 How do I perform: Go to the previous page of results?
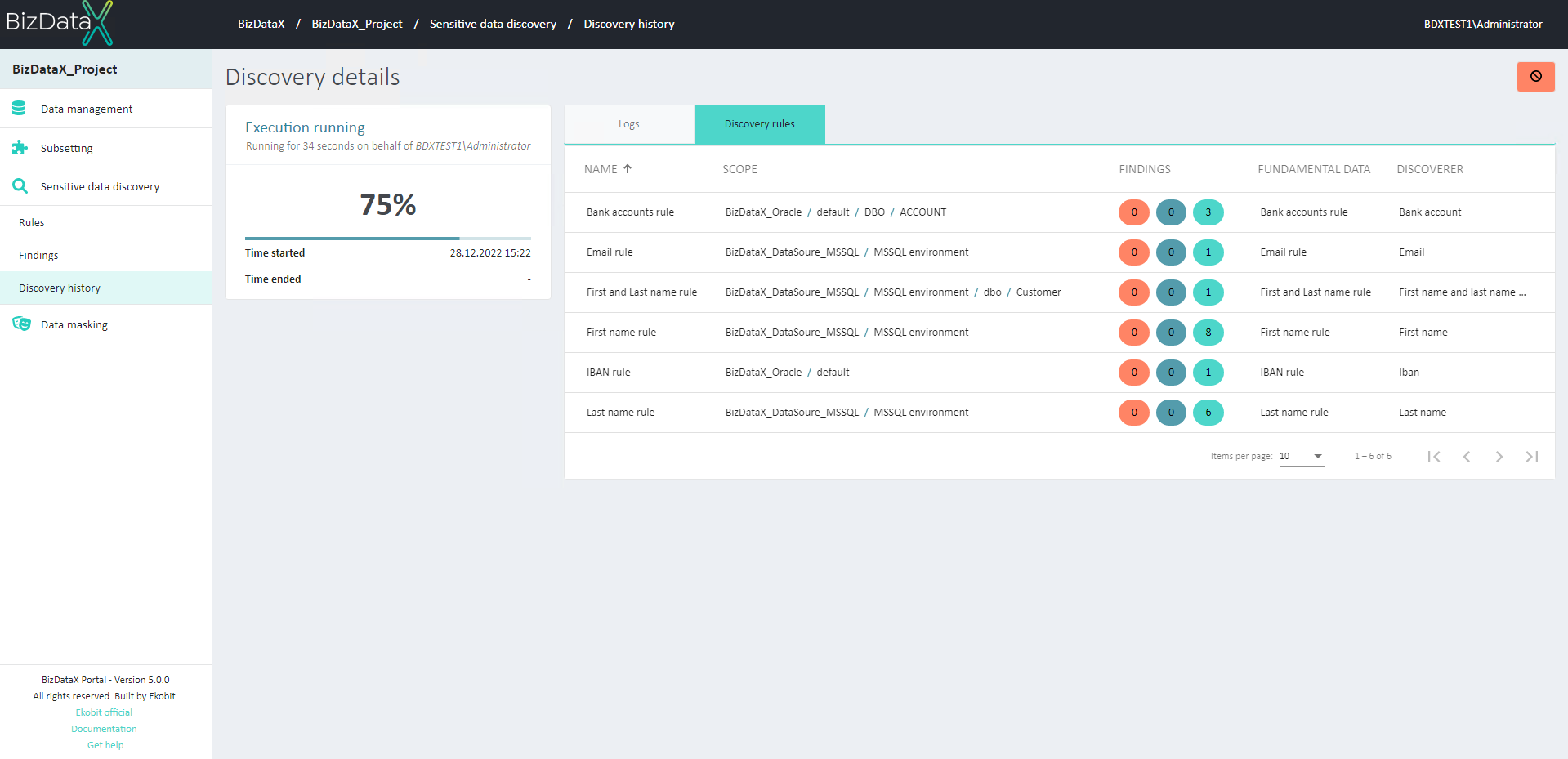click(1466, 457)
